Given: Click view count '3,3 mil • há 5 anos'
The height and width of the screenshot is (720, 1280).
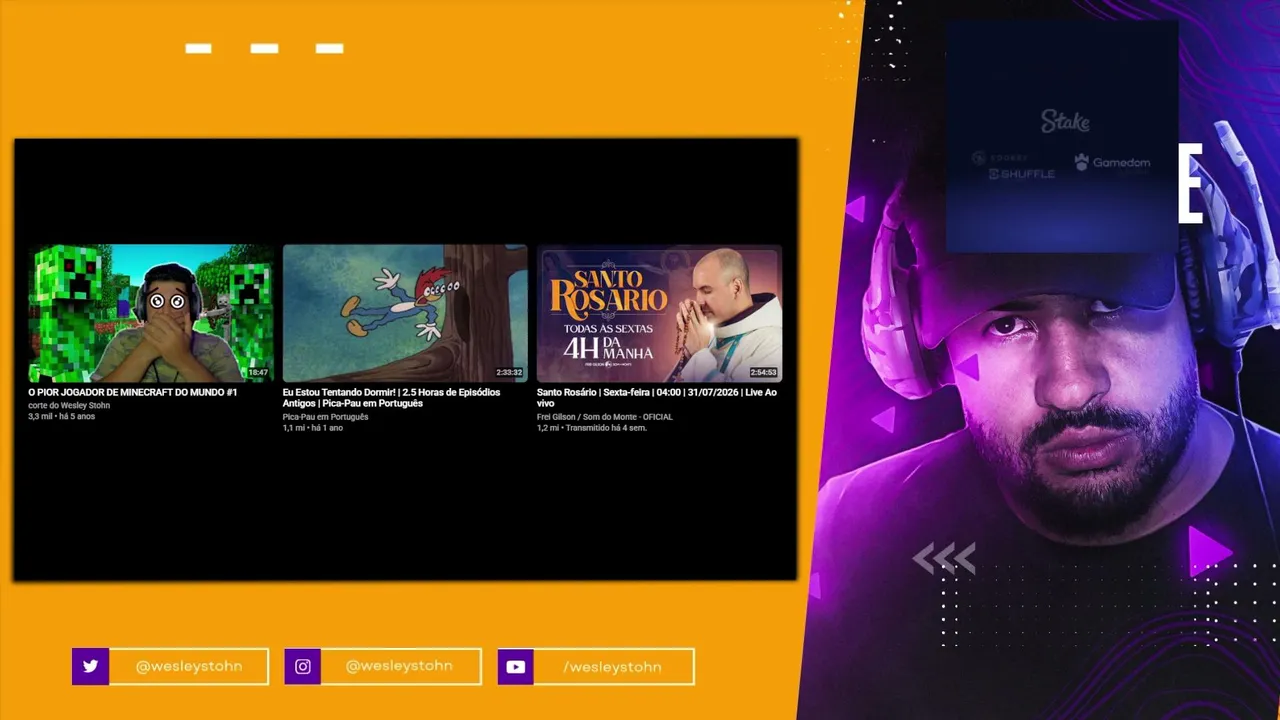Looking at the screenshot, I should pos(62,417).
